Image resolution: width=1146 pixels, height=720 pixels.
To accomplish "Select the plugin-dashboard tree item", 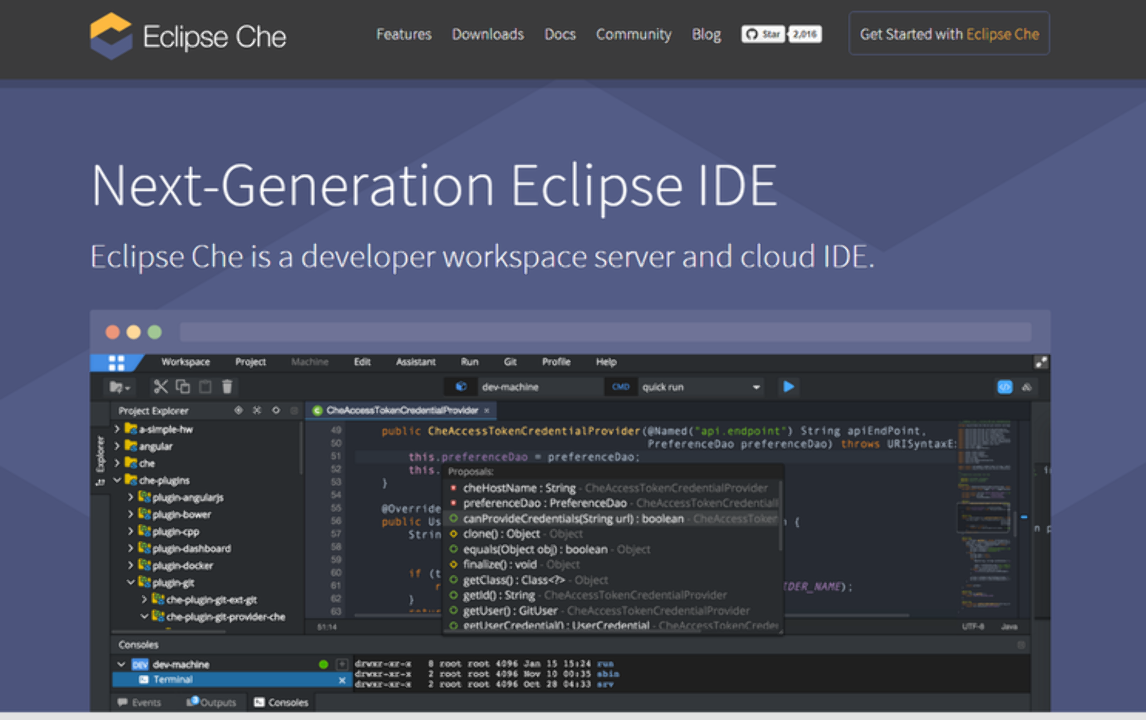I will (191, 548).
